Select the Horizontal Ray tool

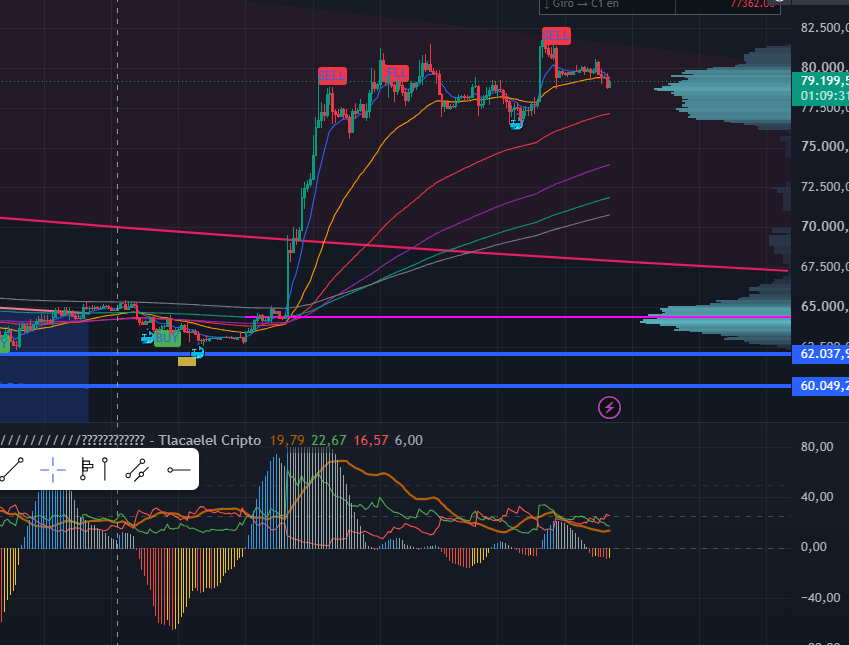tap(179, 470)
